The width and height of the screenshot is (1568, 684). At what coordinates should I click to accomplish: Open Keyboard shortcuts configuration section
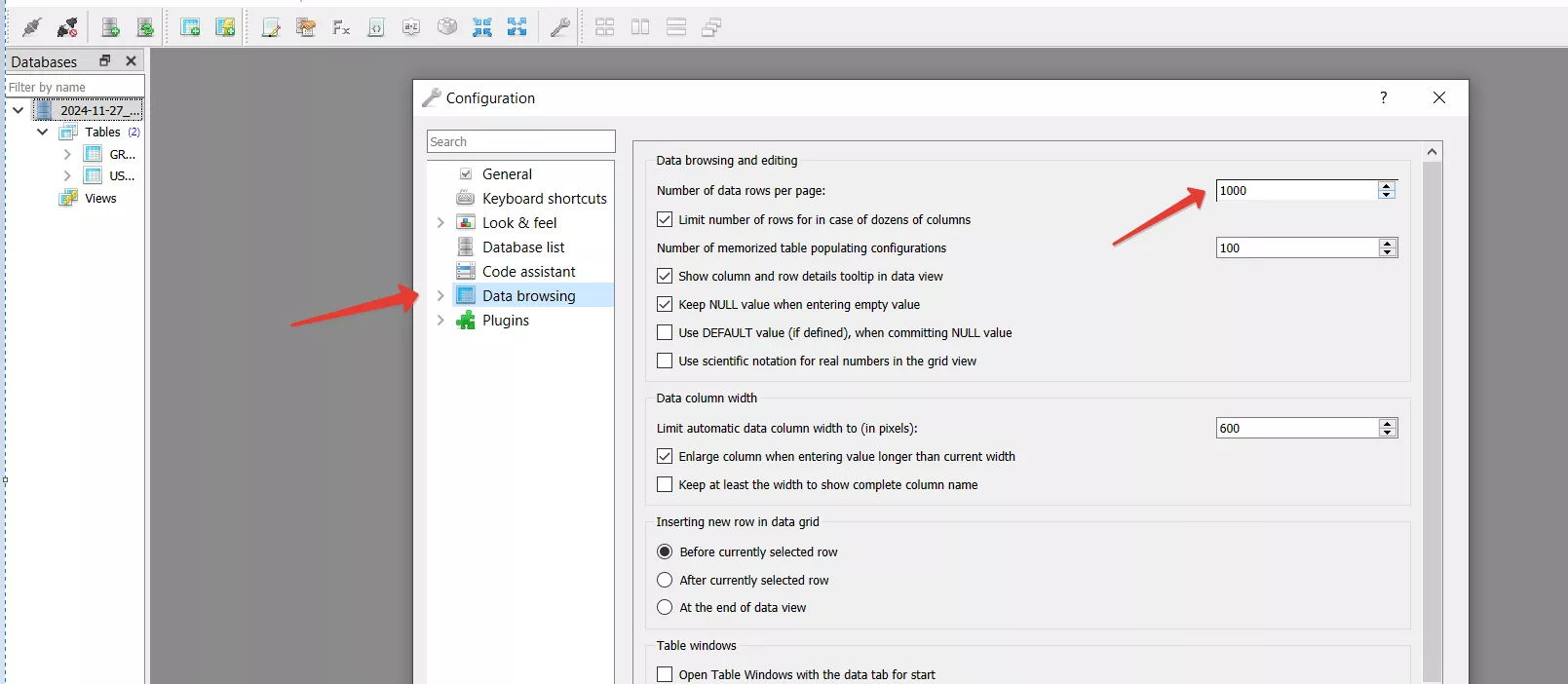(545, 198)
